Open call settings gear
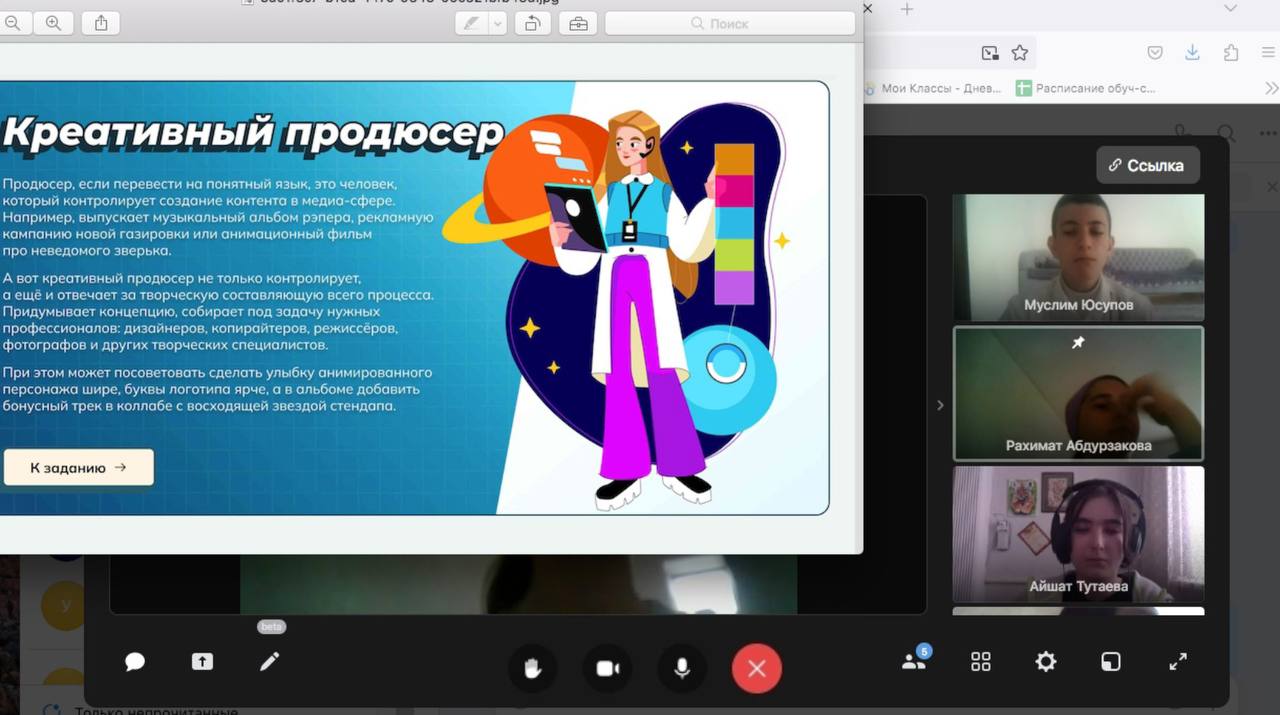This screenshot has height=715, width=1280. [1045, 662]
